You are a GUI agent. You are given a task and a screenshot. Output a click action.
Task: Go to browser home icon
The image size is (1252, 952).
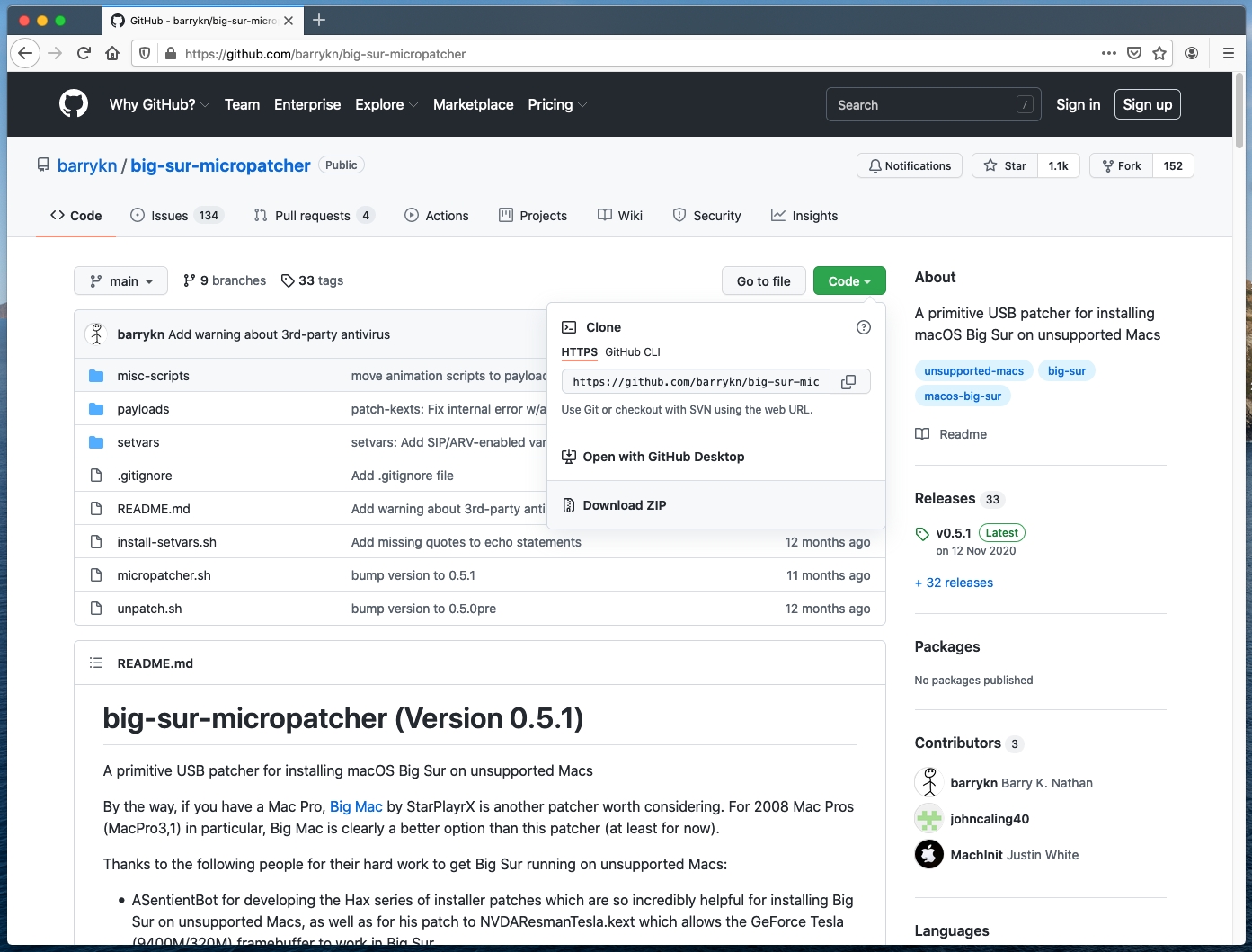coord(112,53)
